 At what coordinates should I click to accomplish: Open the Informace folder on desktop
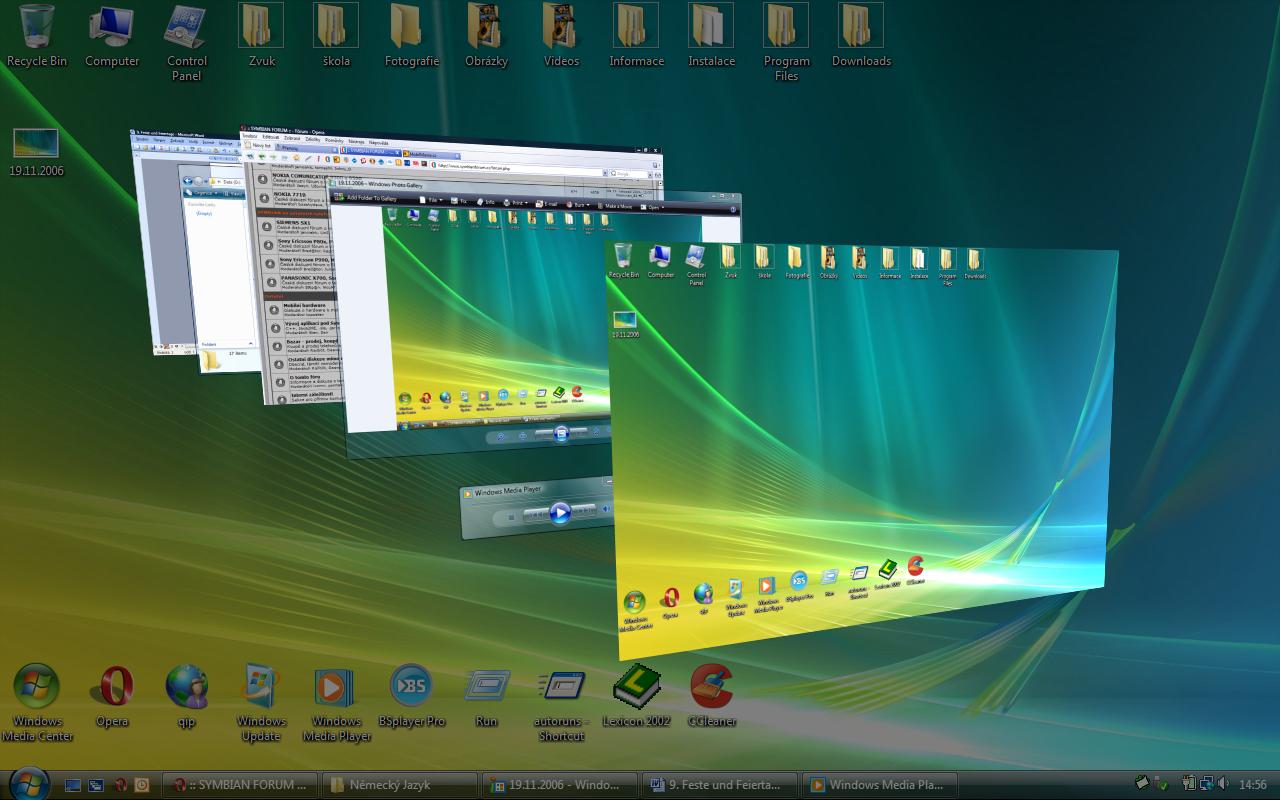pos(636,36)
